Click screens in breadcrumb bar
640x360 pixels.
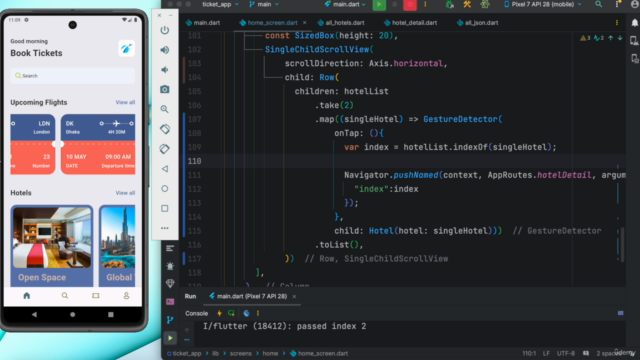[240, 353]
